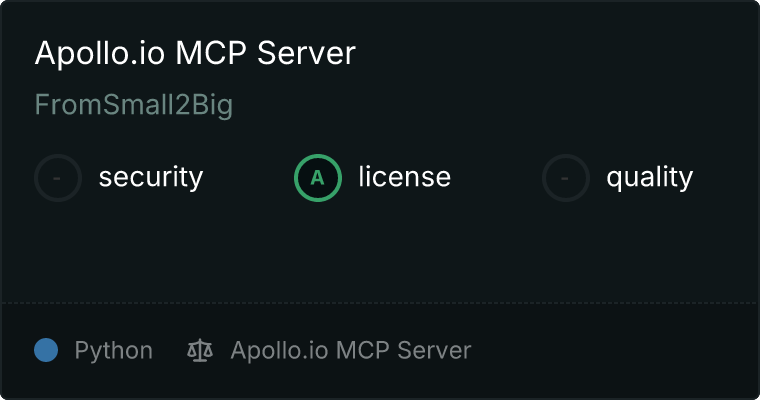This screenshot has height=400, width=760.
Task: Open the Apollo.io MCP Server license text
Action: coord(351,351)
